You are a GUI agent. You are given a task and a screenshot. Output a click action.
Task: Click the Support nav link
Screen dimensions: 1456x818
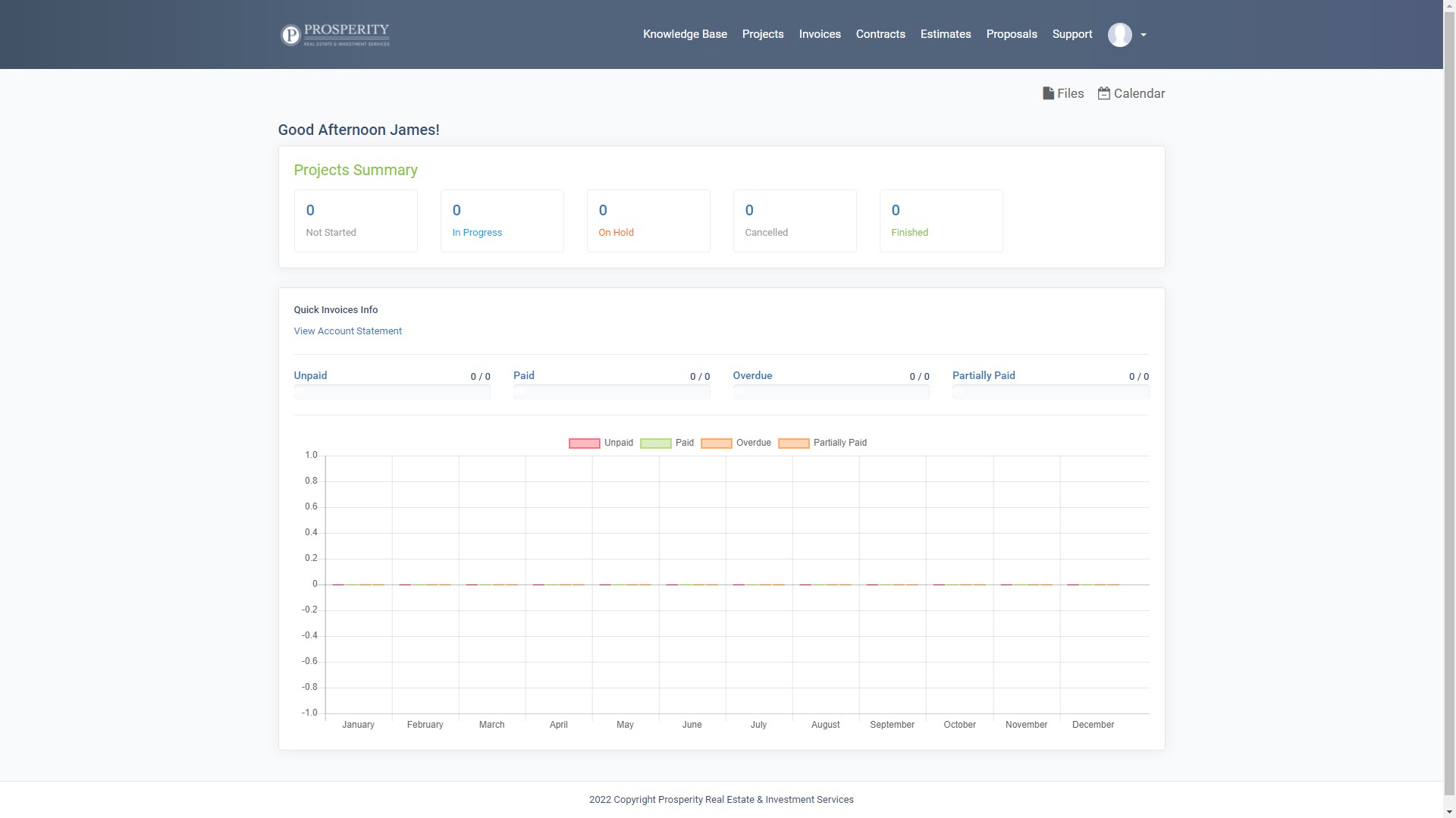pos(1072,34)
